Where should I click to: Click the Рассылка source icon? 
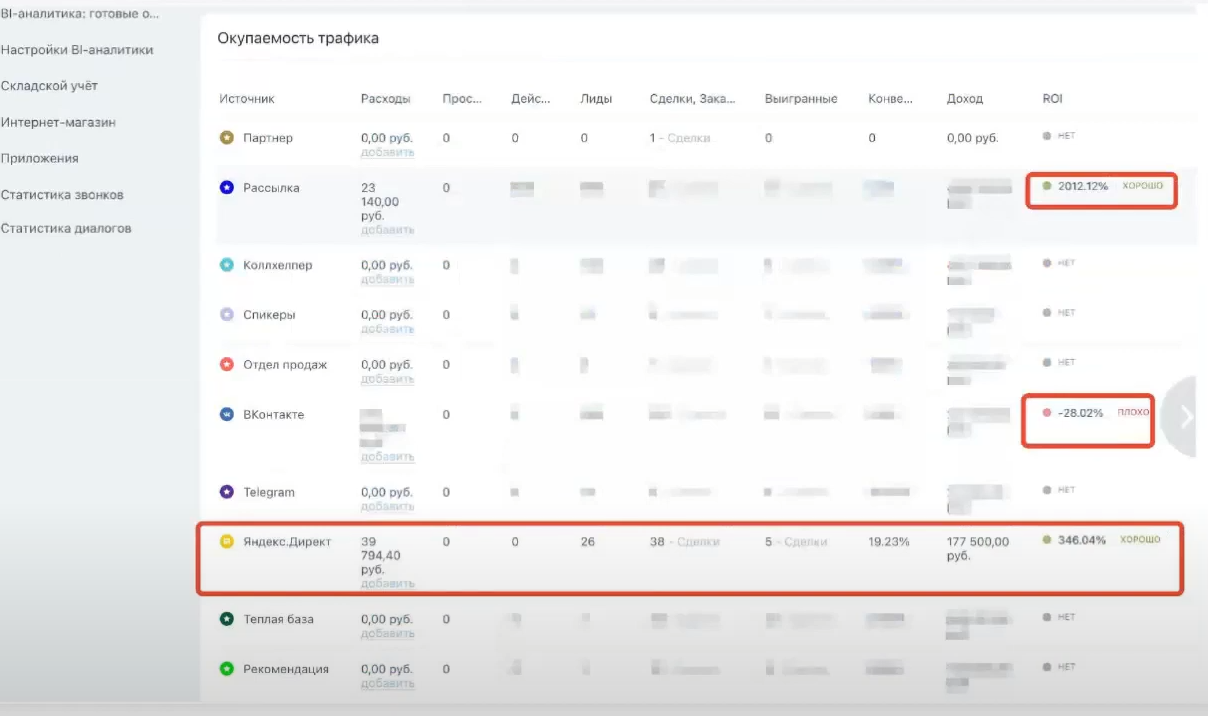(x=227, y=188)
